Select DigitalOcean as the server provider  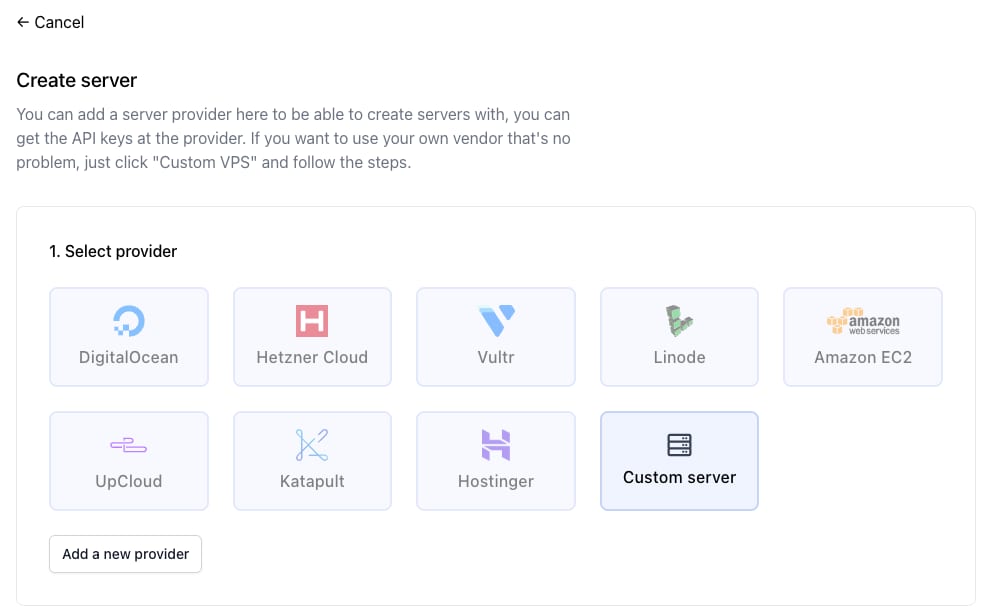[128, 336]
